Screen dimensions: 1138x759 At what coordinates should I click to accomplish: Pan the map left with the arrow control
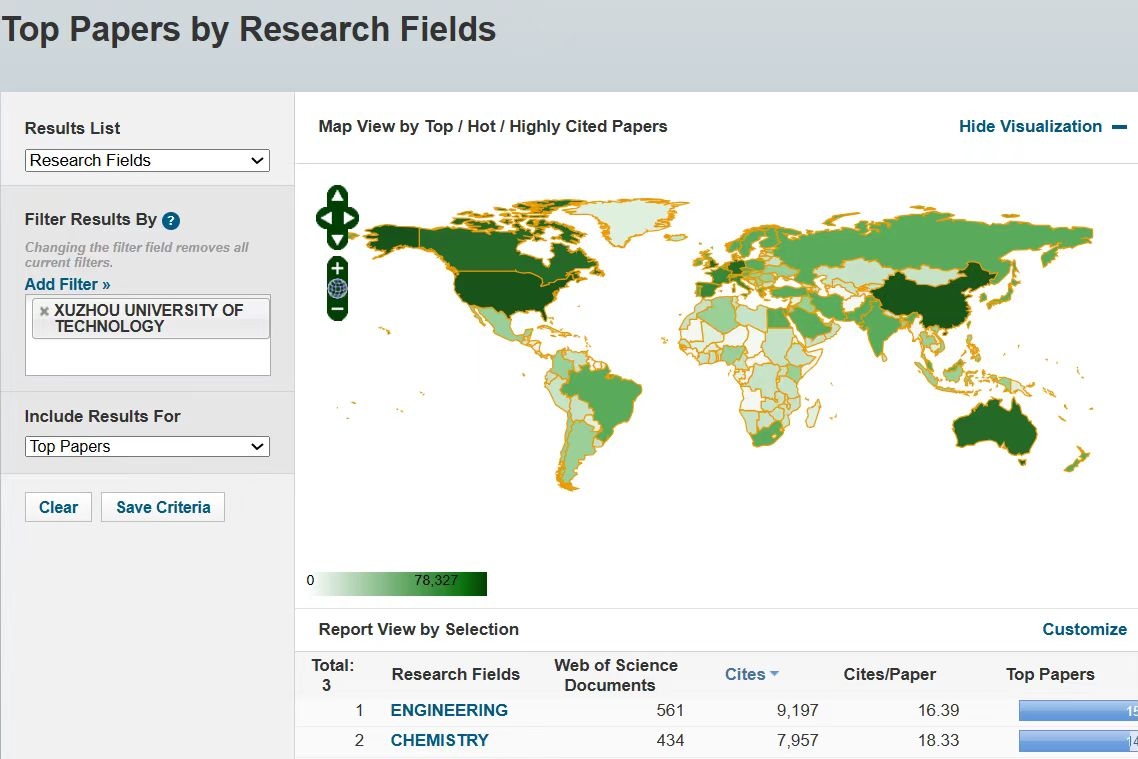click(x=324, y=218)
